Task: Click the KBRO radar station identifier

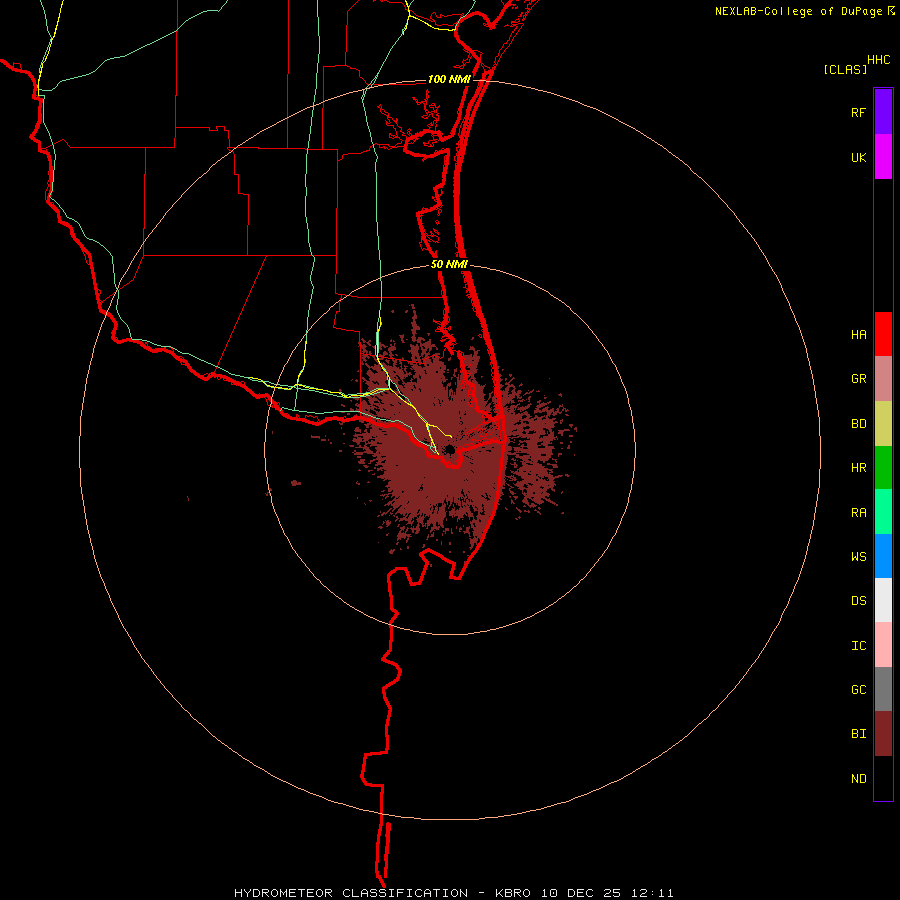Action: (x=513, y=893)
